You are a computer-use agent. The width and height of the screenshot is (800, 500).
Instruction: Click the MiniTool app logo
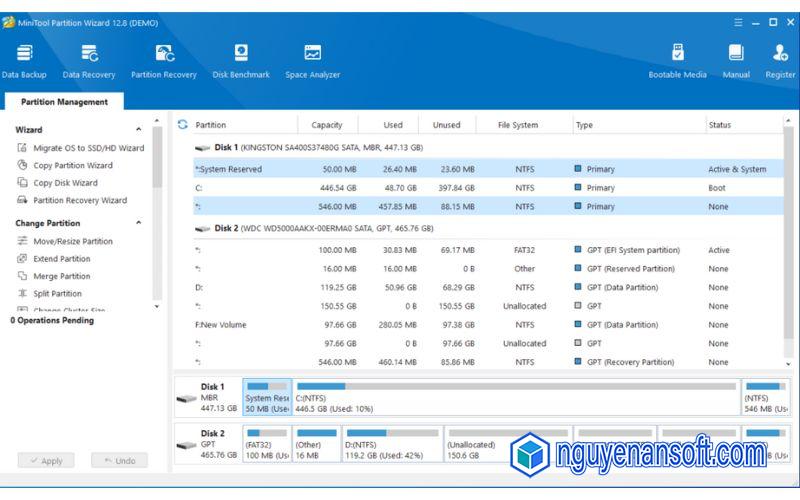pos(9,22)
